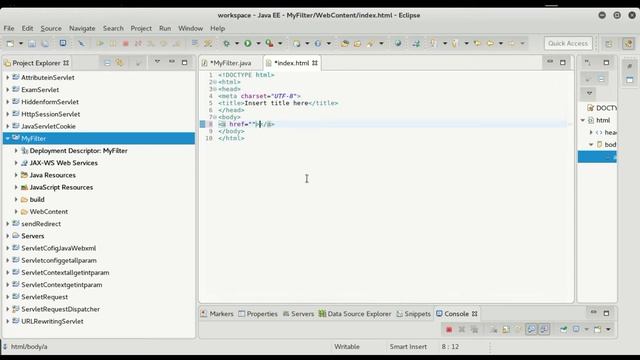This screenshot has height=360, width=640.
Task: Open the Edit menu
Action: click(x=27, y=28)
